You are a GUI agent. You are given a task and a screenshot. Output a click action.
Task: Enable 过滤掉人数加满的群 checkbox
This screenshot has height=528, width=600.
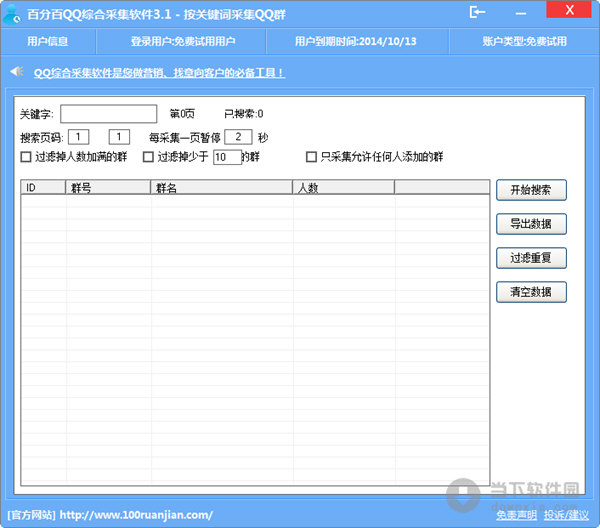click(x=26, y=157)
